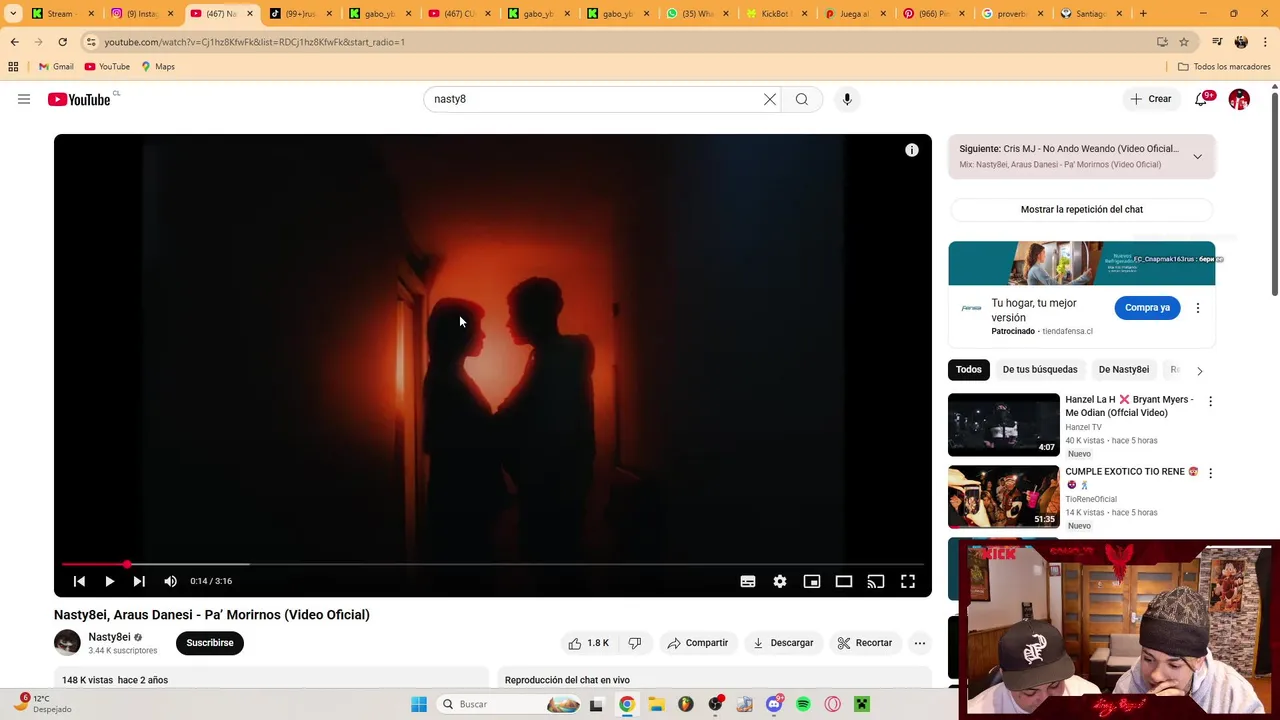Click the video progress bar
1280x720 pixels.
492,564
